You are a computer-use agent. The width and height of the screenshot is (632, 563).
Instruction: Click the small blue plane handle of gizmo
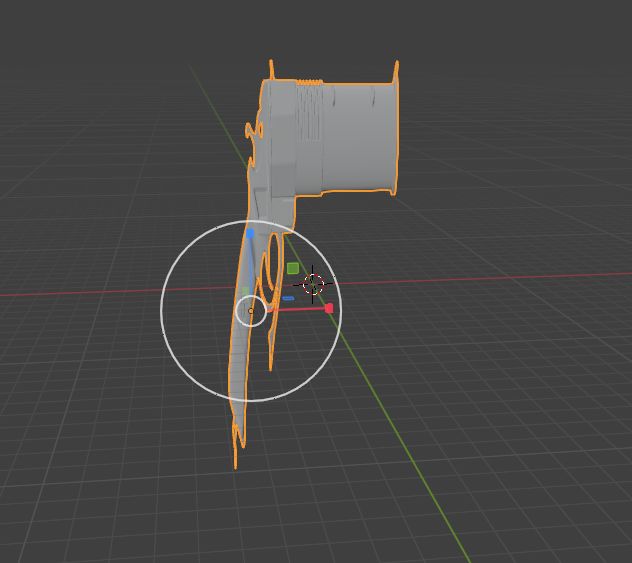288,298
